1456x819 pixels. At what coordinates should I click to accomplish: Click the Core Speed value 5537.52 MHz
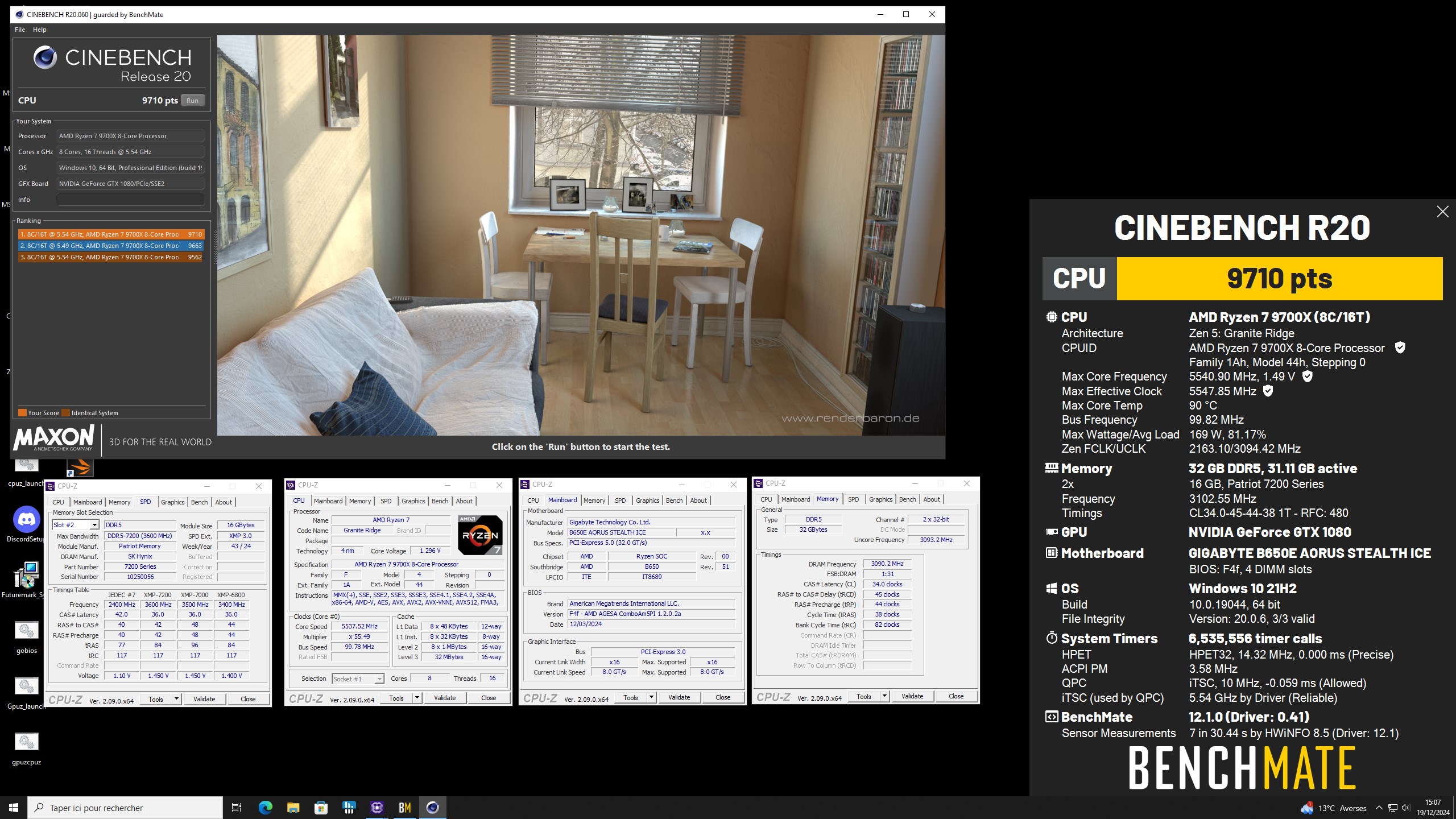(359, 626)
